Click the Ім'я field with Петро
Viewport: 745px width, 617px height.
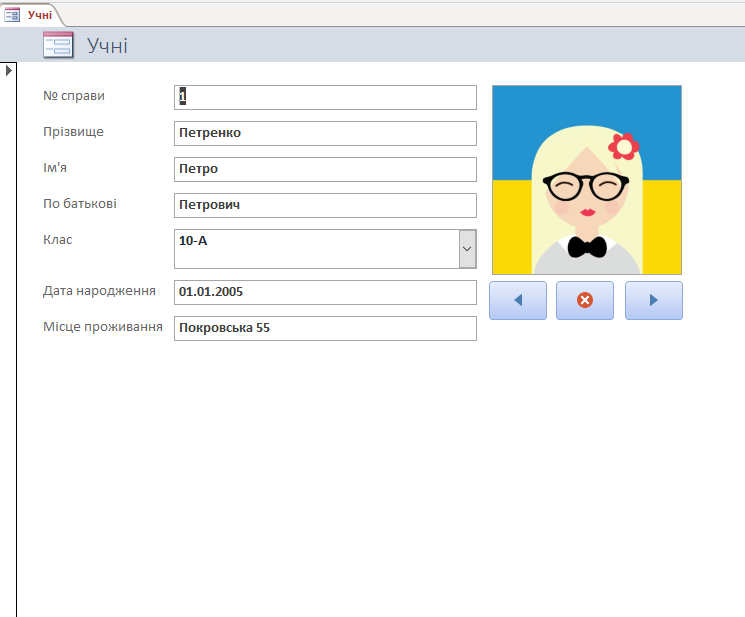coord(325,170)
